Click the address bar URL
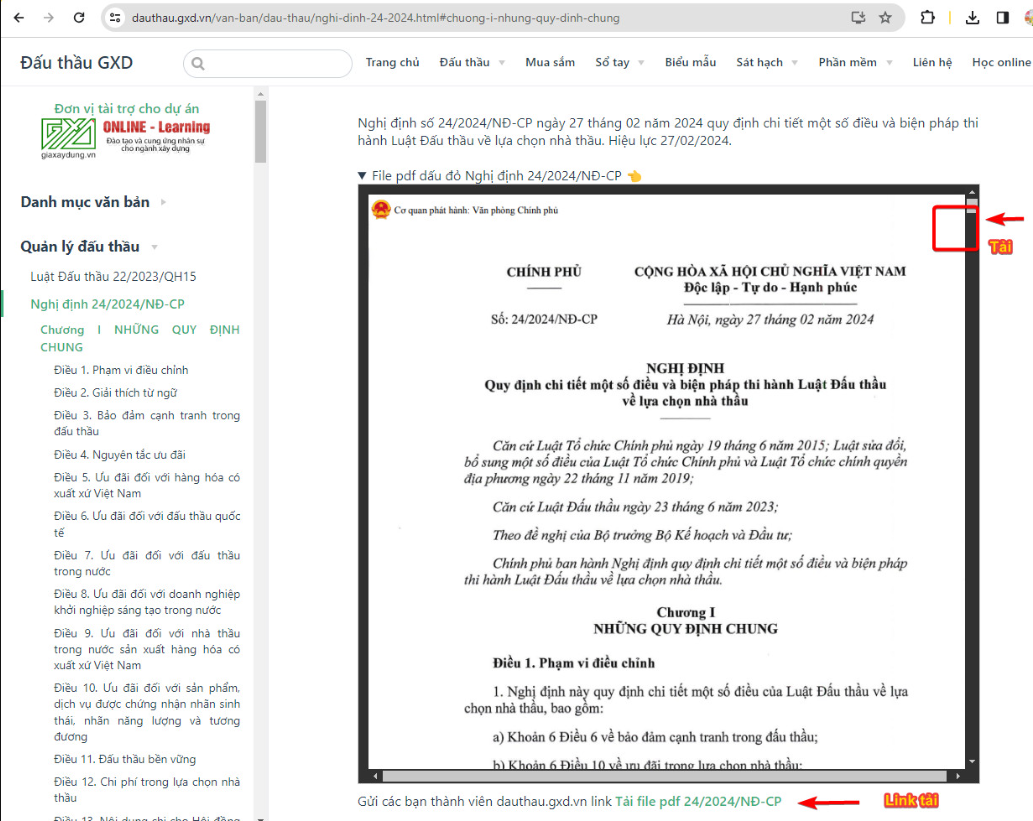Viewport: 1033px width, 821px height. pos(376,18)
